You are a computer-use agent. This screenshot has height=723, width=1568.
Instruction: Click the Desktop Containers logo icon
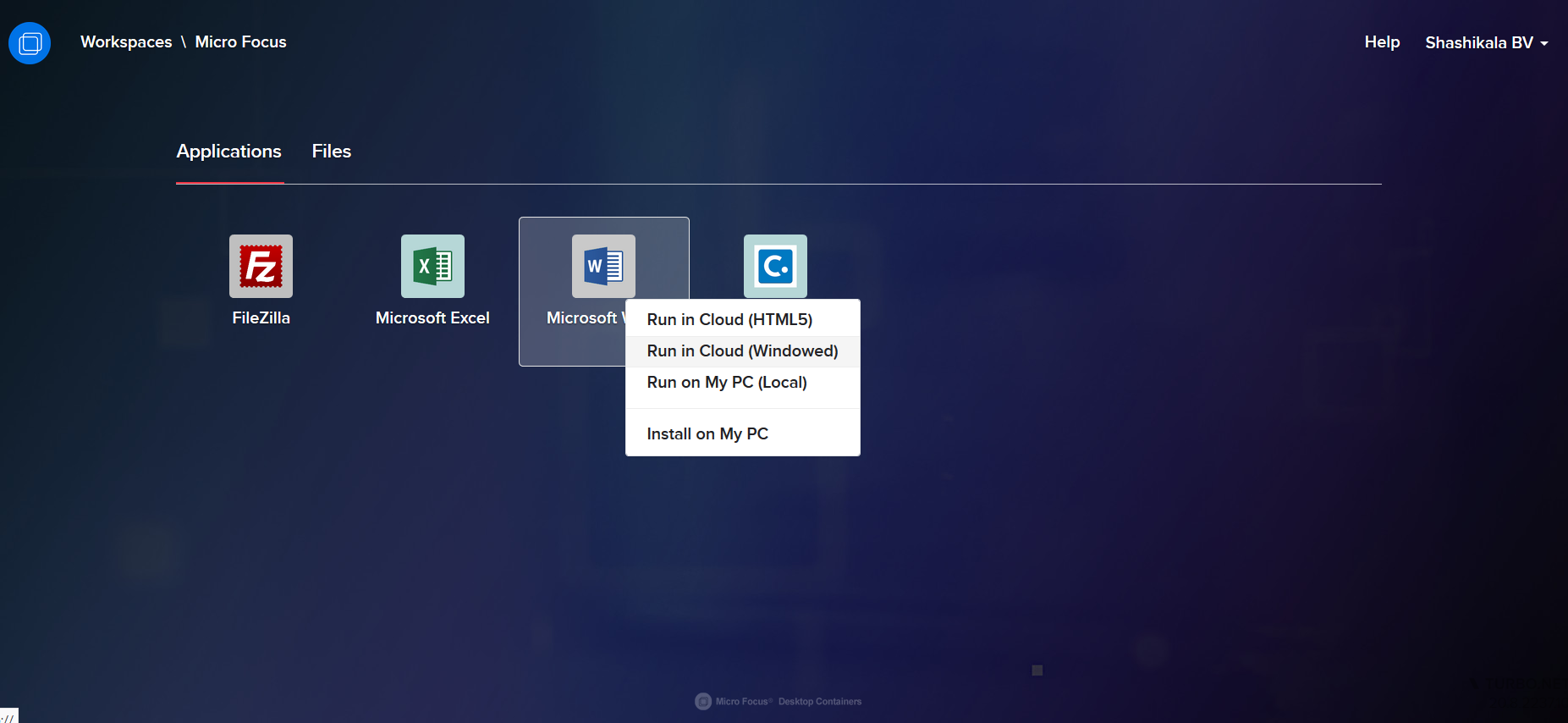(x=30, y=42)
